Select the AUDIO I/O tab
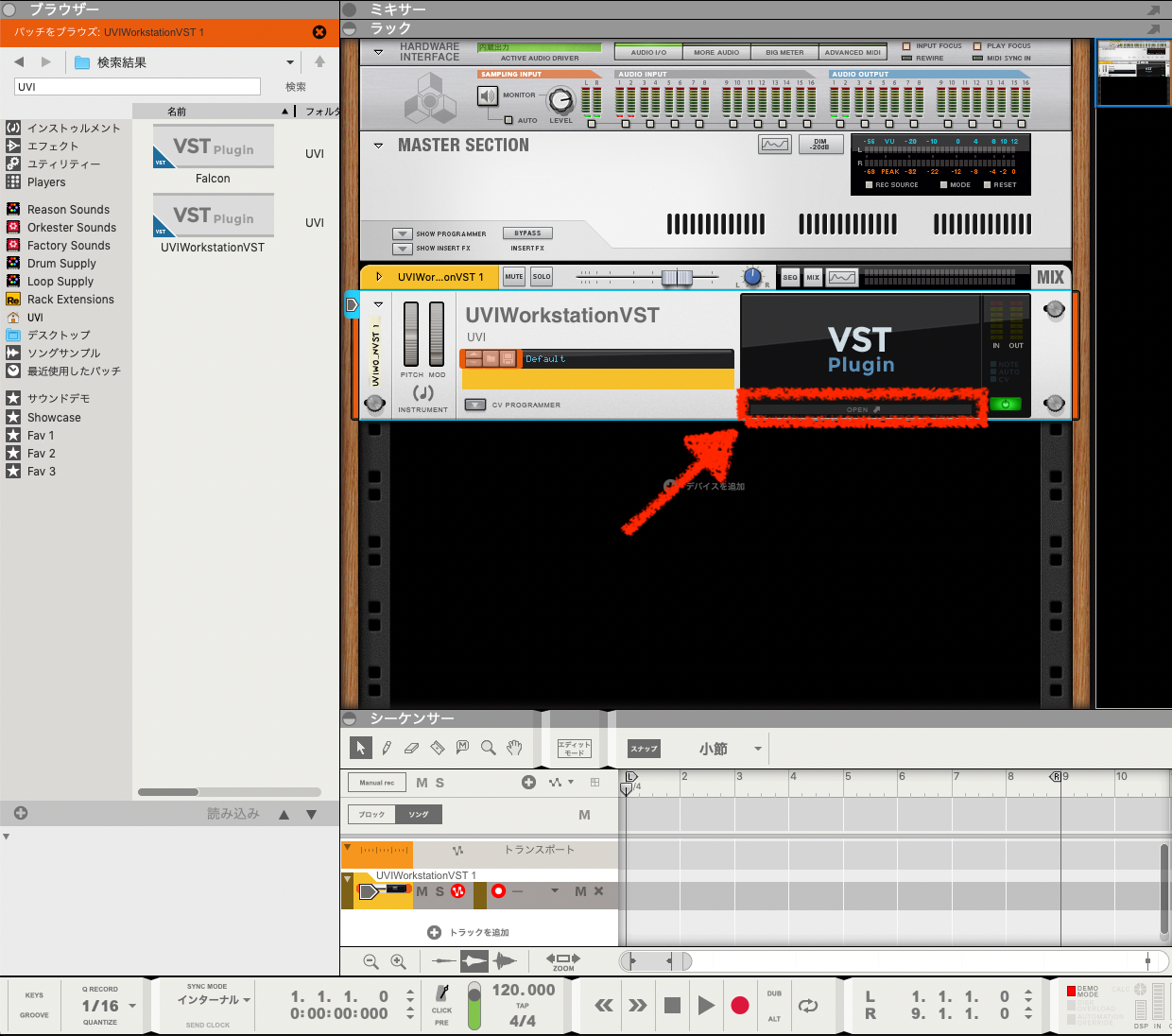 [x=648, y=52]
